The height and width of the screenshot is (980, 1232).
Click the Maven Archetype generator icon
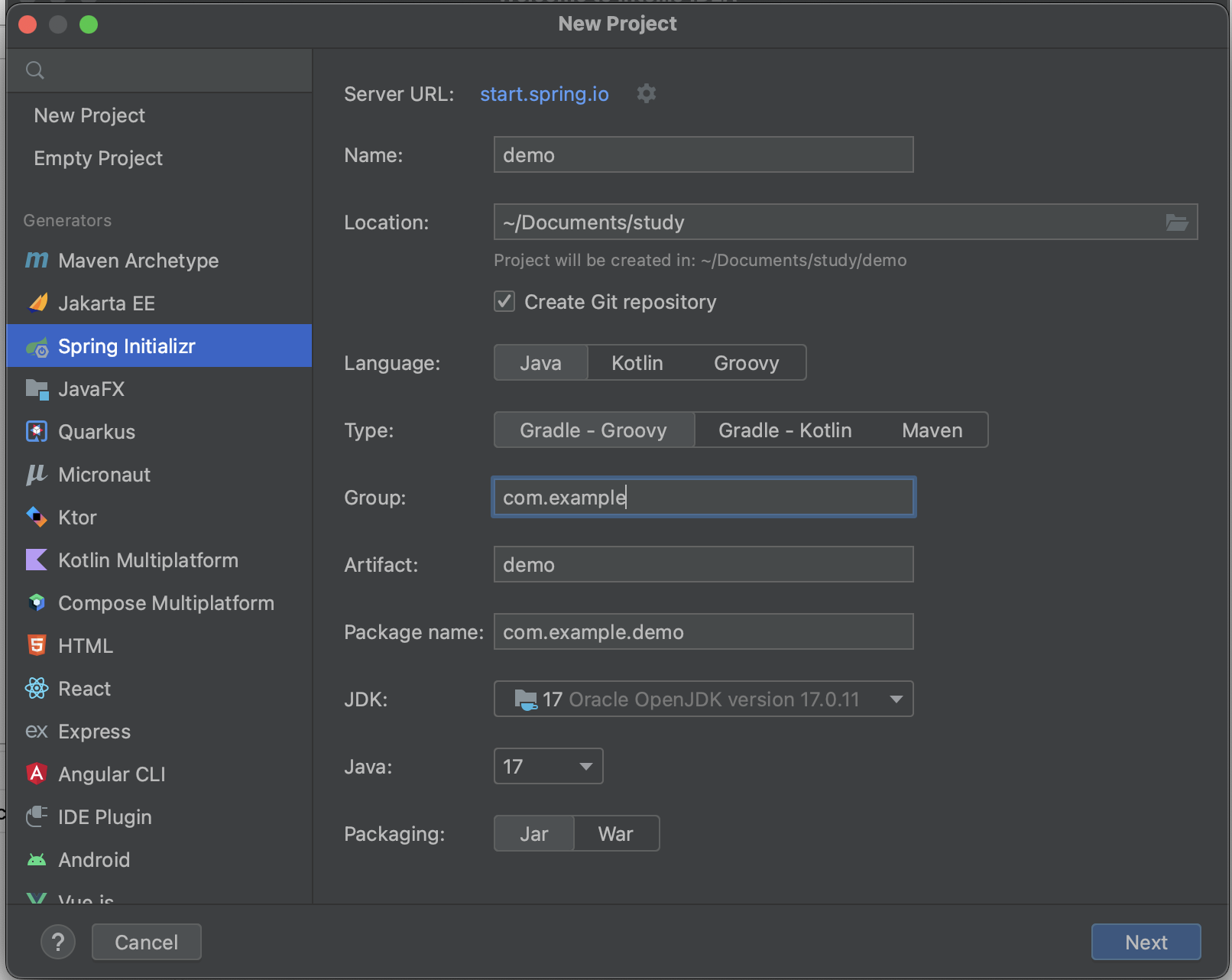37,261
